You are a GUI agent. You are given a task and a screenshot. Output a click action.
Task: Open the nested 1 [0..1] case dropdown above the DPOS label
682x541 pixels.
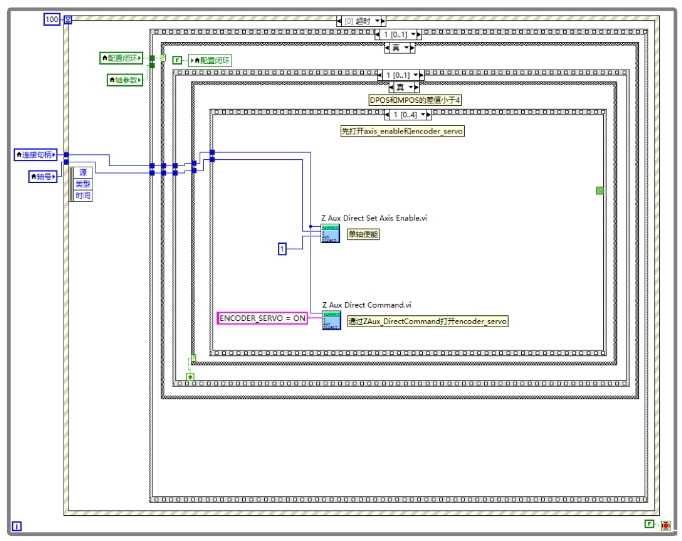(x=415, y=75)
